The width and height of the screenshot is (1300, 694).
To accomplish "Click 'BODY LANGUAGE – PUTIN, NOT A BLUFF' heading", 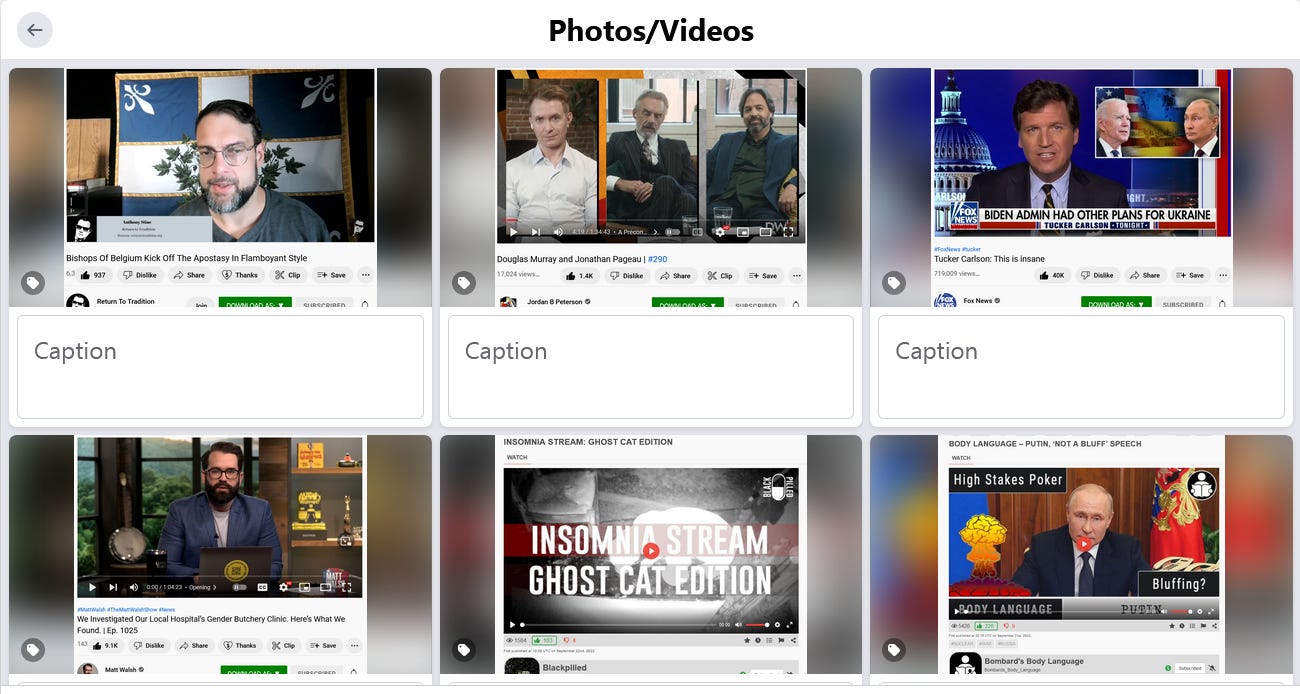I will [x=1045, y=444].
